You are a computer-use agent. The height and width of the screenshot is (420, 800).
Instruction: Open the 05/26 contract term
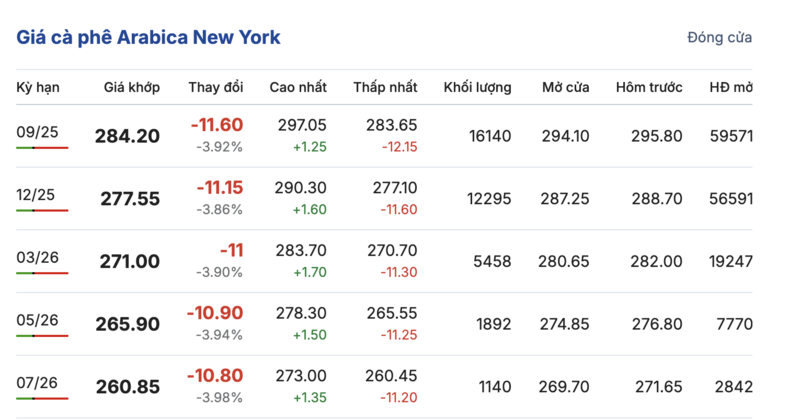tap(37, 320)
